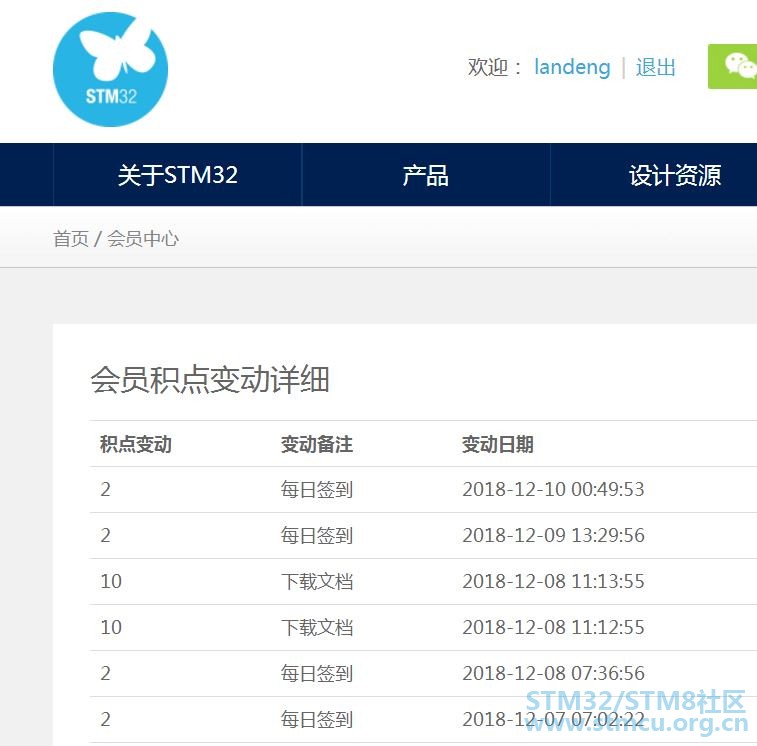Click 下载文档 in the 11:12:55 row
757x746 pixels.
click(317, 627)
